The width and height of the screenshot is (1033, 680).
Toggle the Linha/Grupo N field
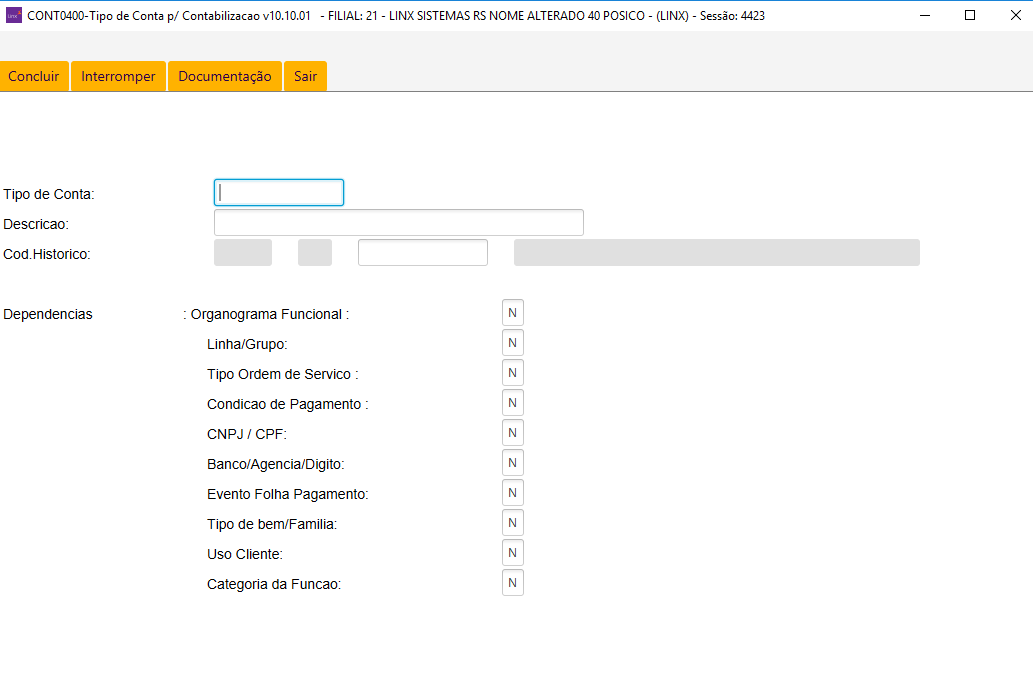click(513, 343)
